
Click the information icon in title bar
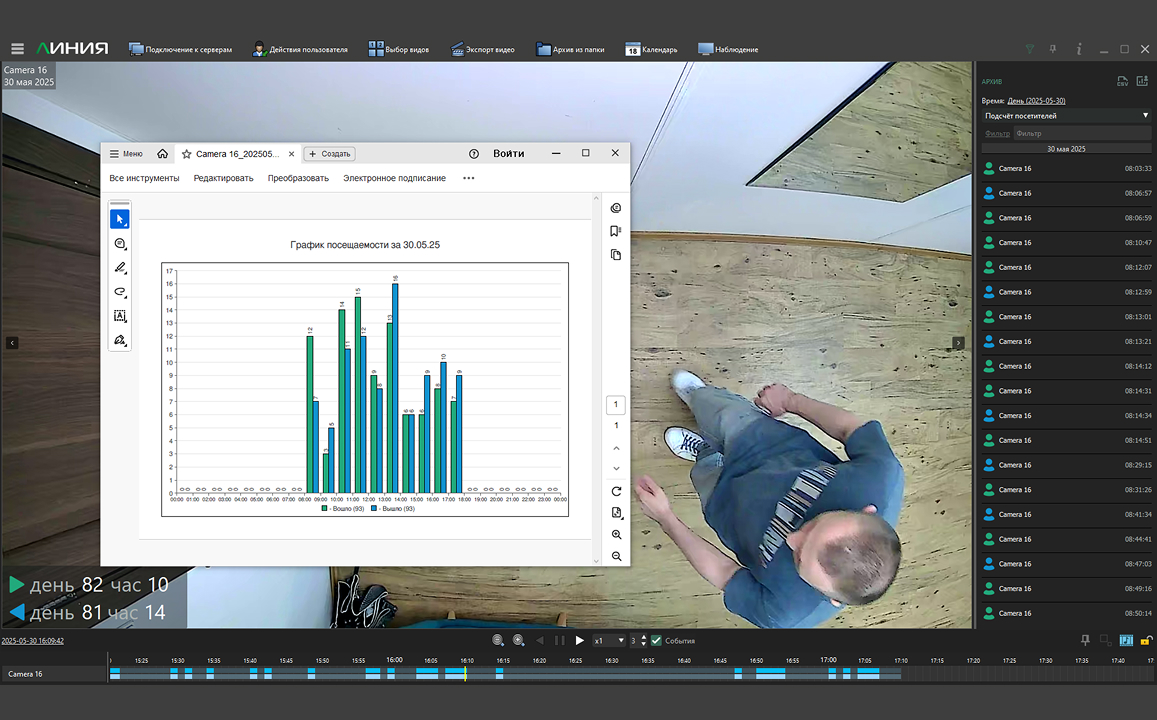pyautogui.click(x=1078, y=49)
